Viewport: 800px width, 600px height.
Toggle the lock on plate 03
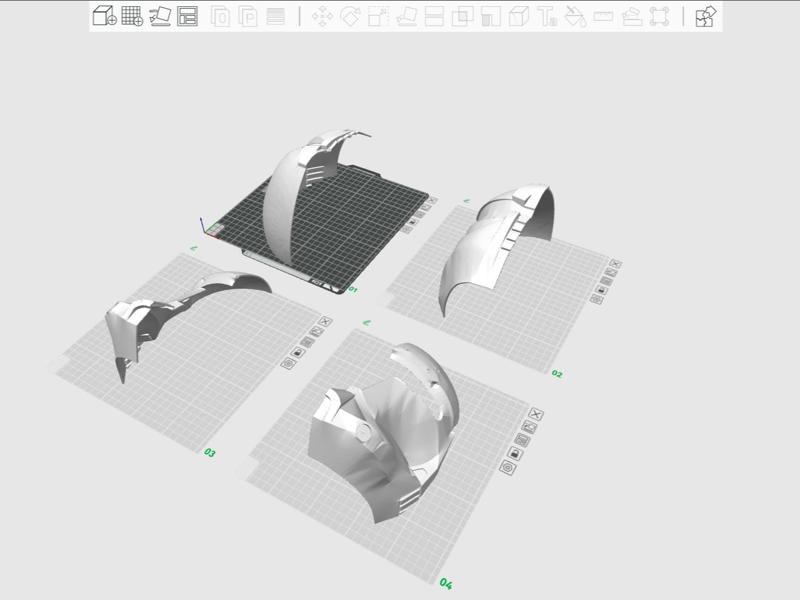[297, 353]
